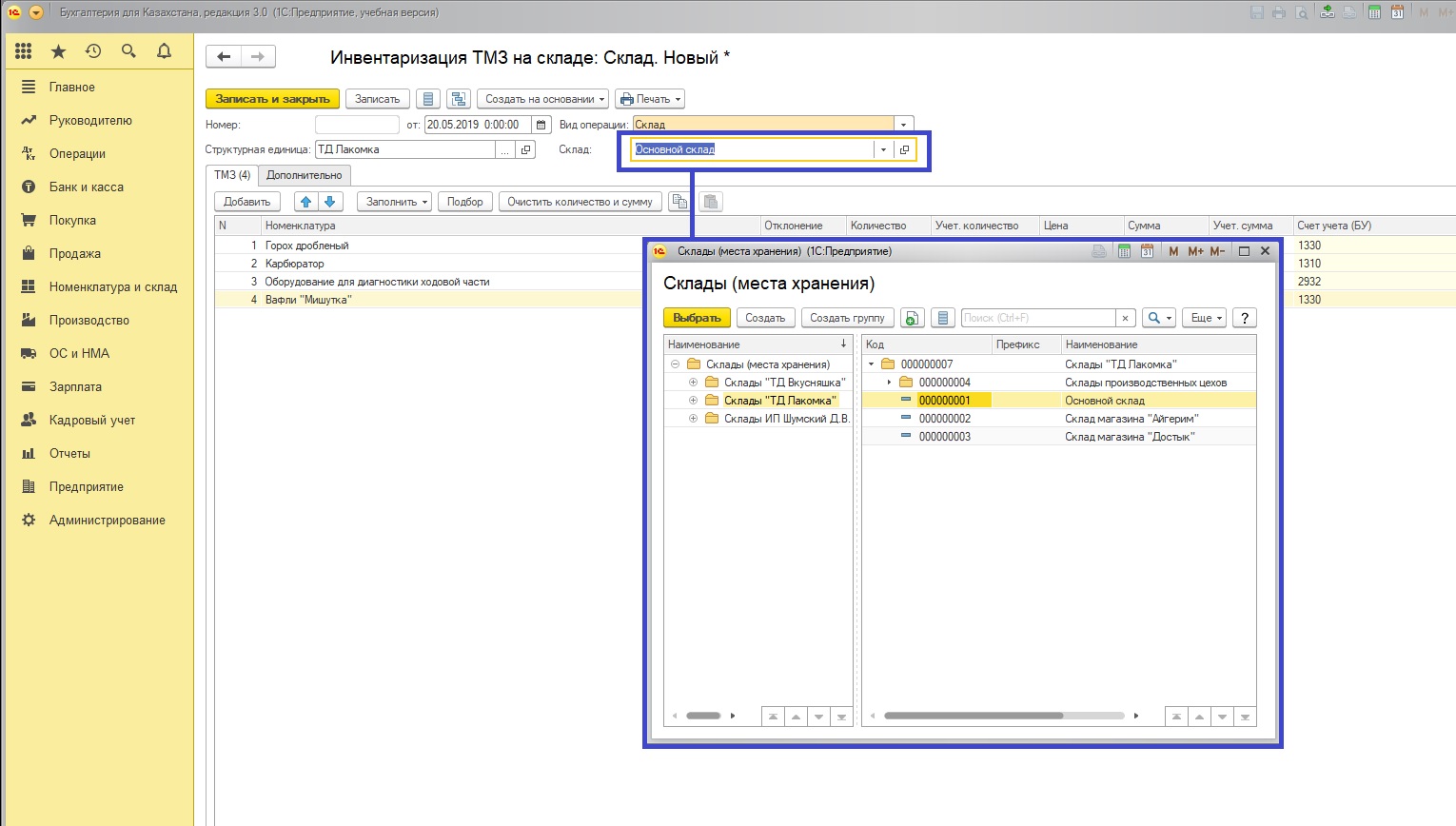The height and width of the screenshot is (826, 1456).
Task: Open global search magnifier in sidebar header
Action: 128,51
